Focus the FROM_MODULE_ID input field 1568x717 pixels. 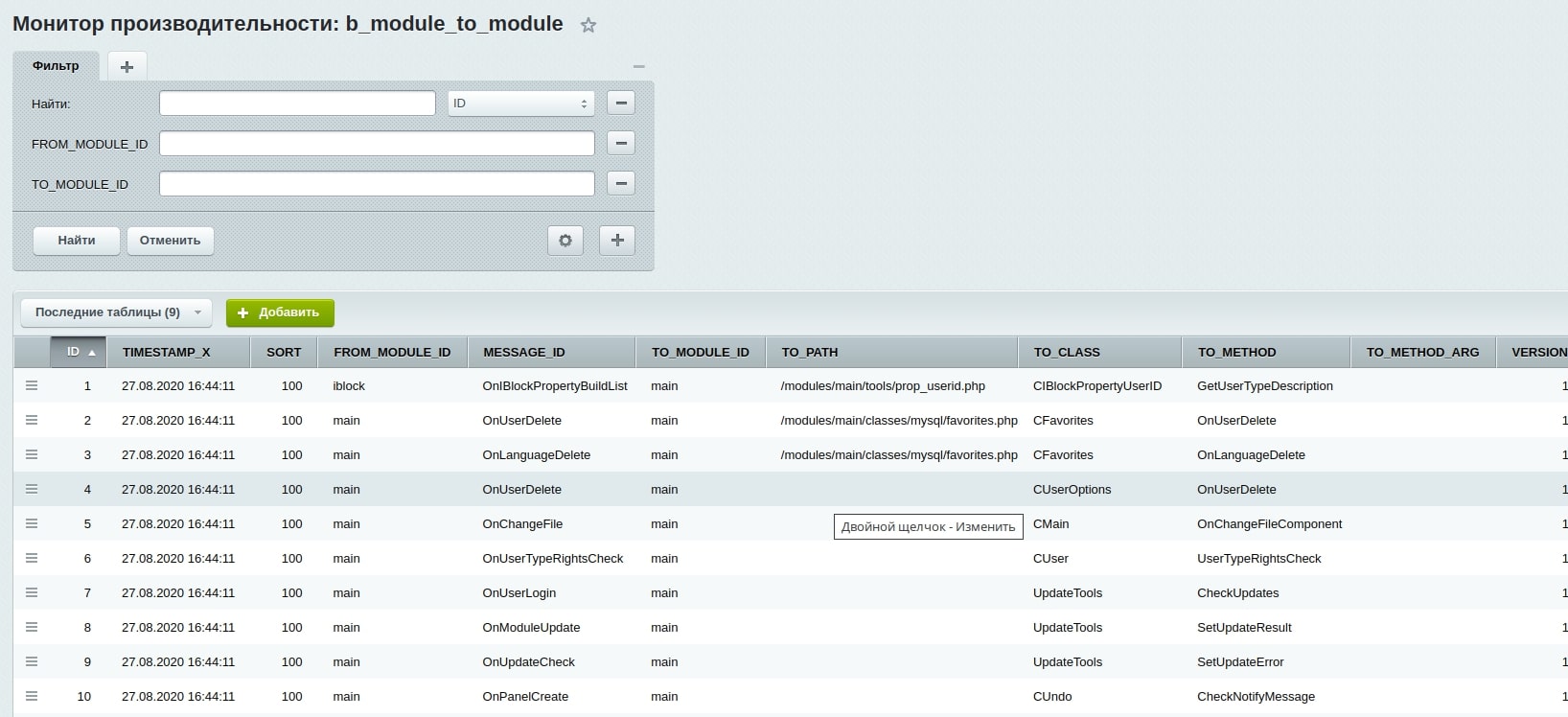pos(377,144)
